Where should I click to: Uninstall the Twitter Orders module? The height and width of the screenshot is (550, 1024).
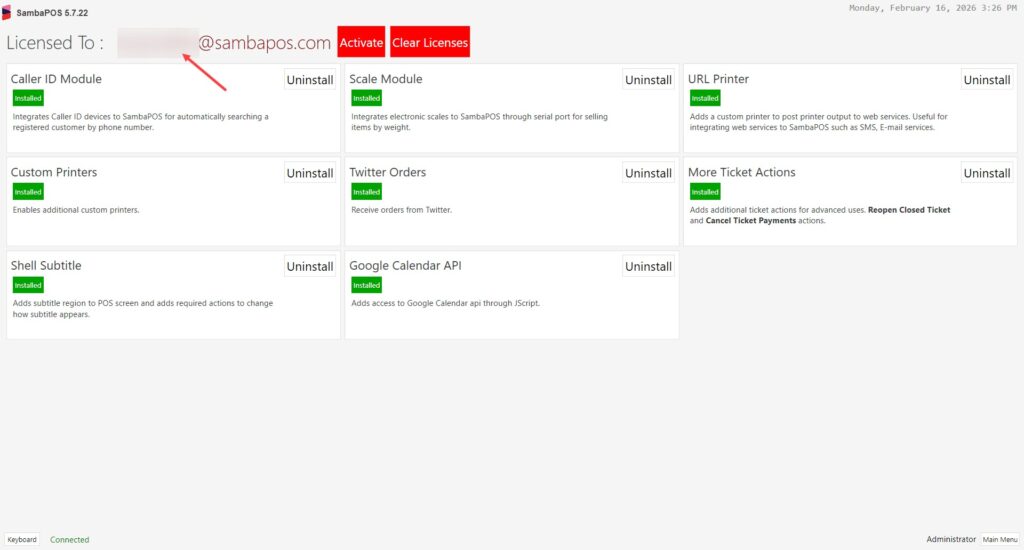click(x=648, y=173)
